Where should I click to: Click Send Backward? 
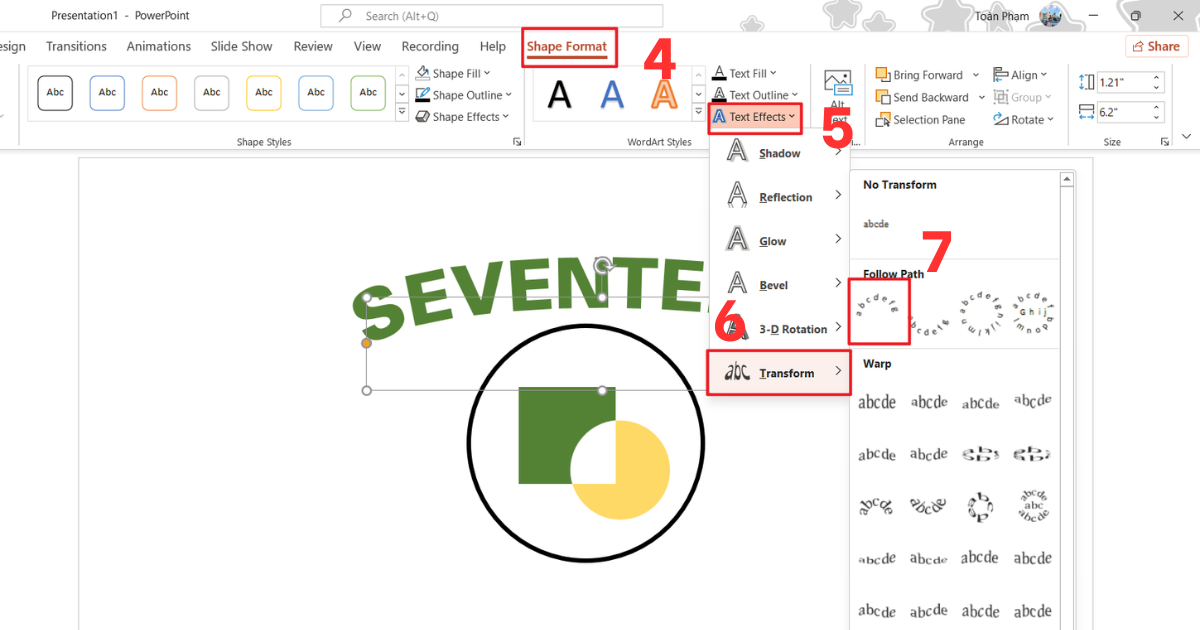(x=922, y=97)
